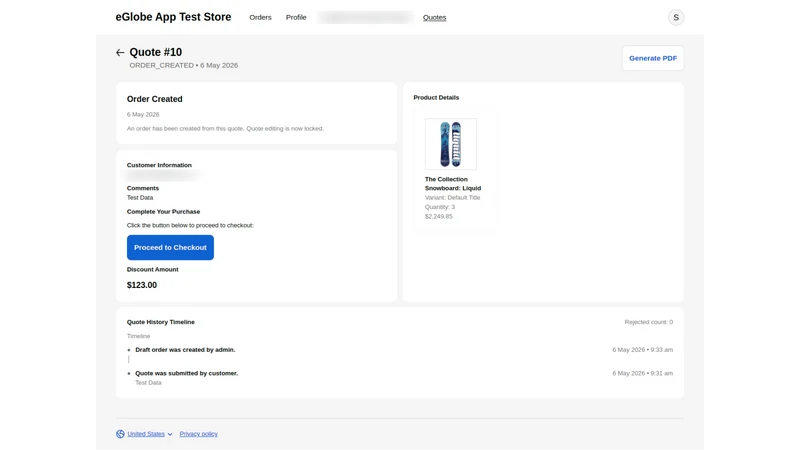Go to the Profile page
Viewport: 800px width, 450px height.
pos(296,17)
